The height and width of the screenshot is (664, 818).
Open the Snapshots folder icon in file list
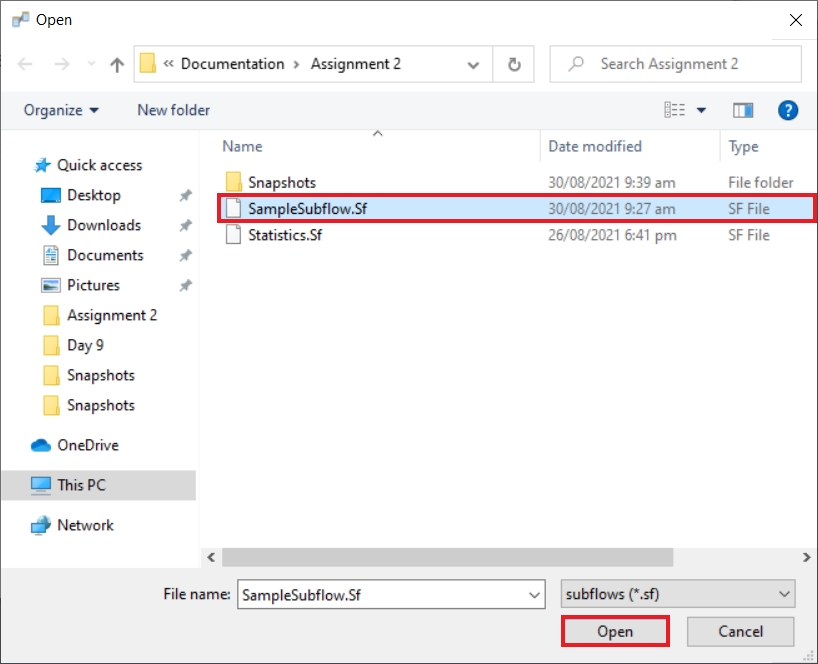coord(233,182)
